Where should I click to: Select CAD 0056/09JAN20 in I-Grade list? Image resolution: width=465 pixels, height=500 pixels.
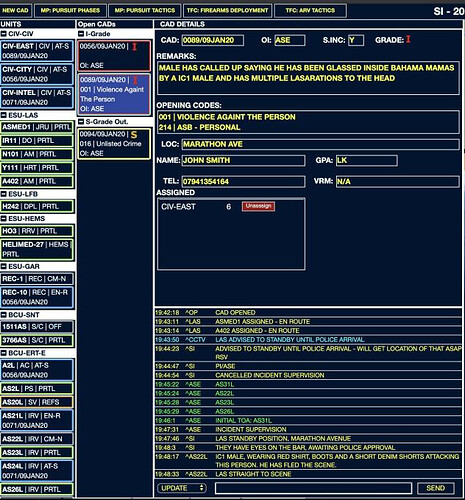(114, 56)
